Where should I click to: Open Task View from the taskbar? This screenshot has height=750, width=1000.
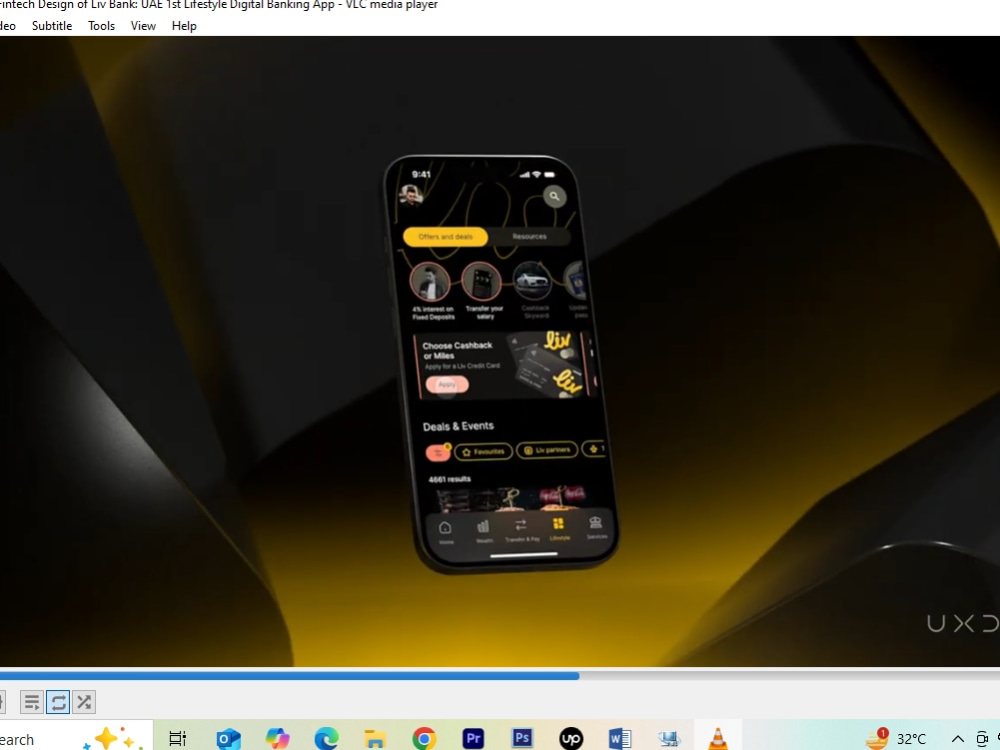click(177, 739)
